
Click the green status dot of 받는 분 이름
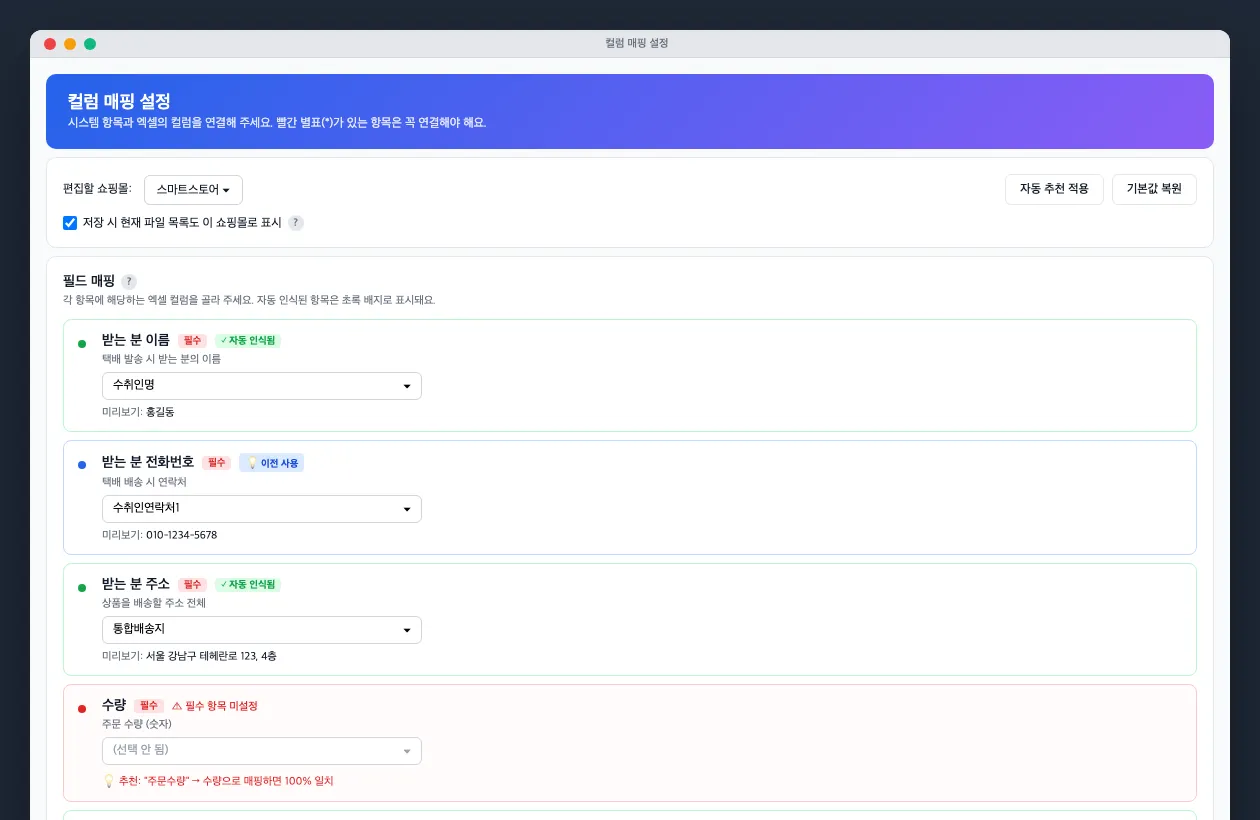82,344
